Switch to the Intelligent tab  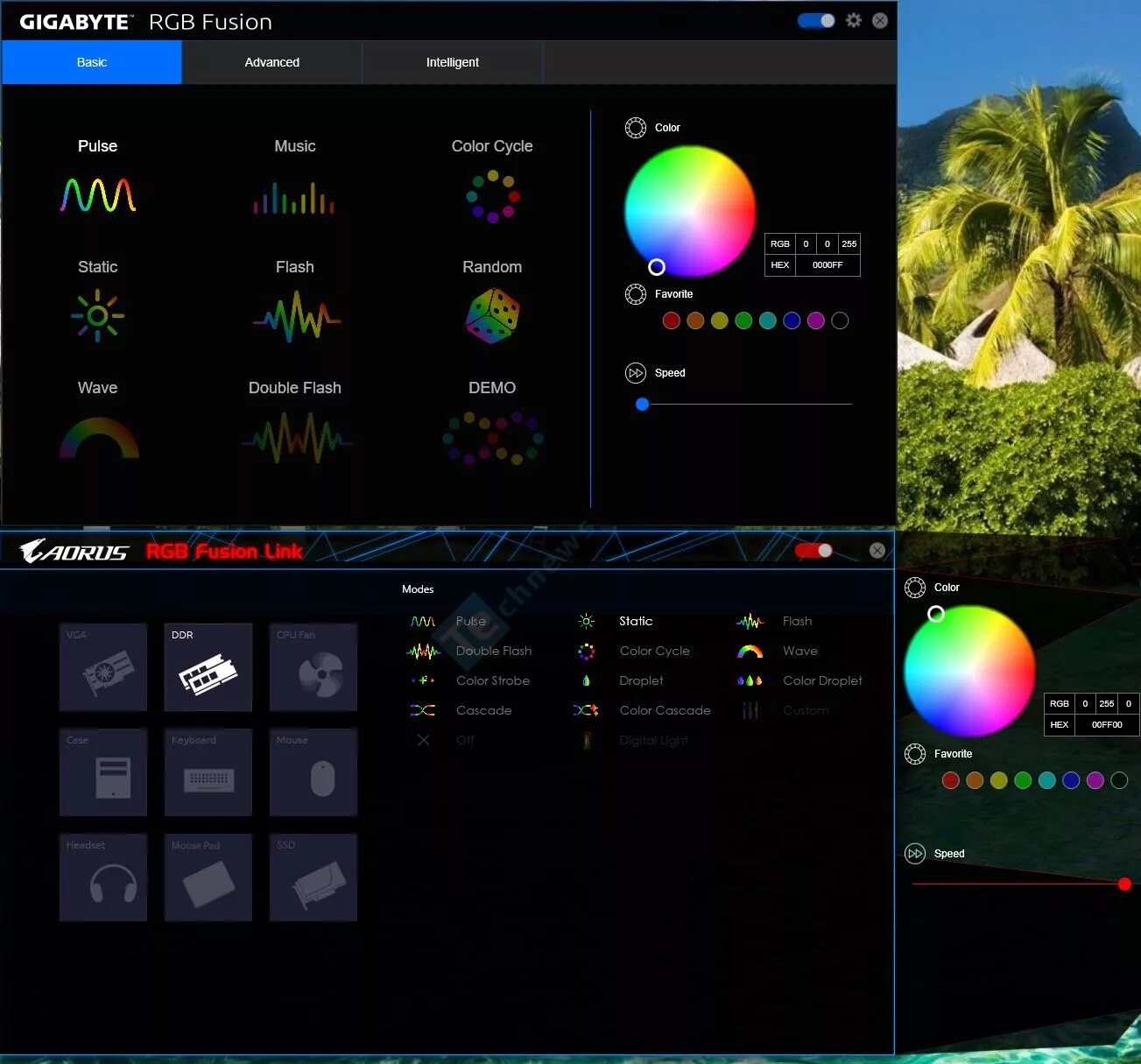(452, 62)
